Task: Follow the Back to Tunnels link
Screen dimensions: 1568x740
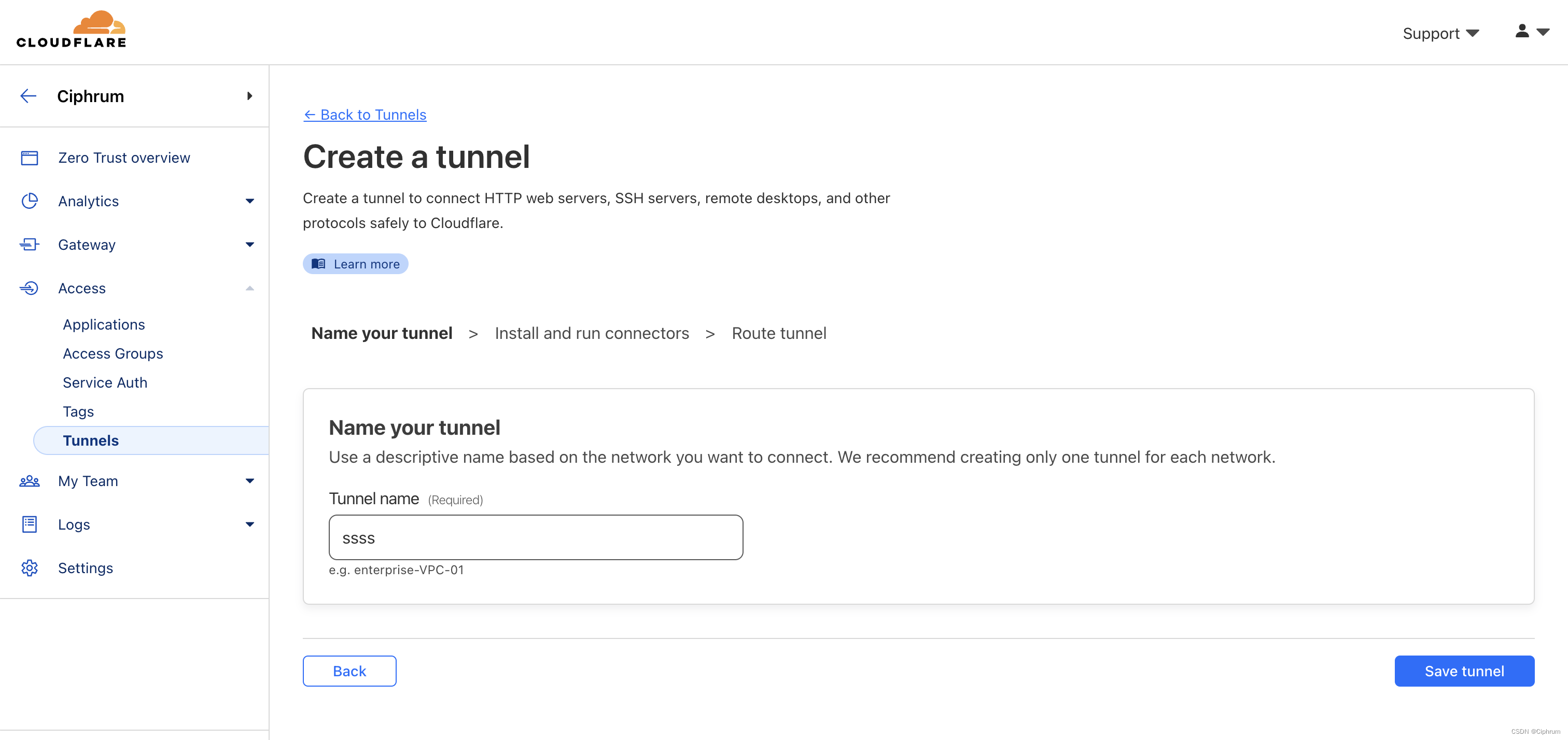Action: pos(365,115)
